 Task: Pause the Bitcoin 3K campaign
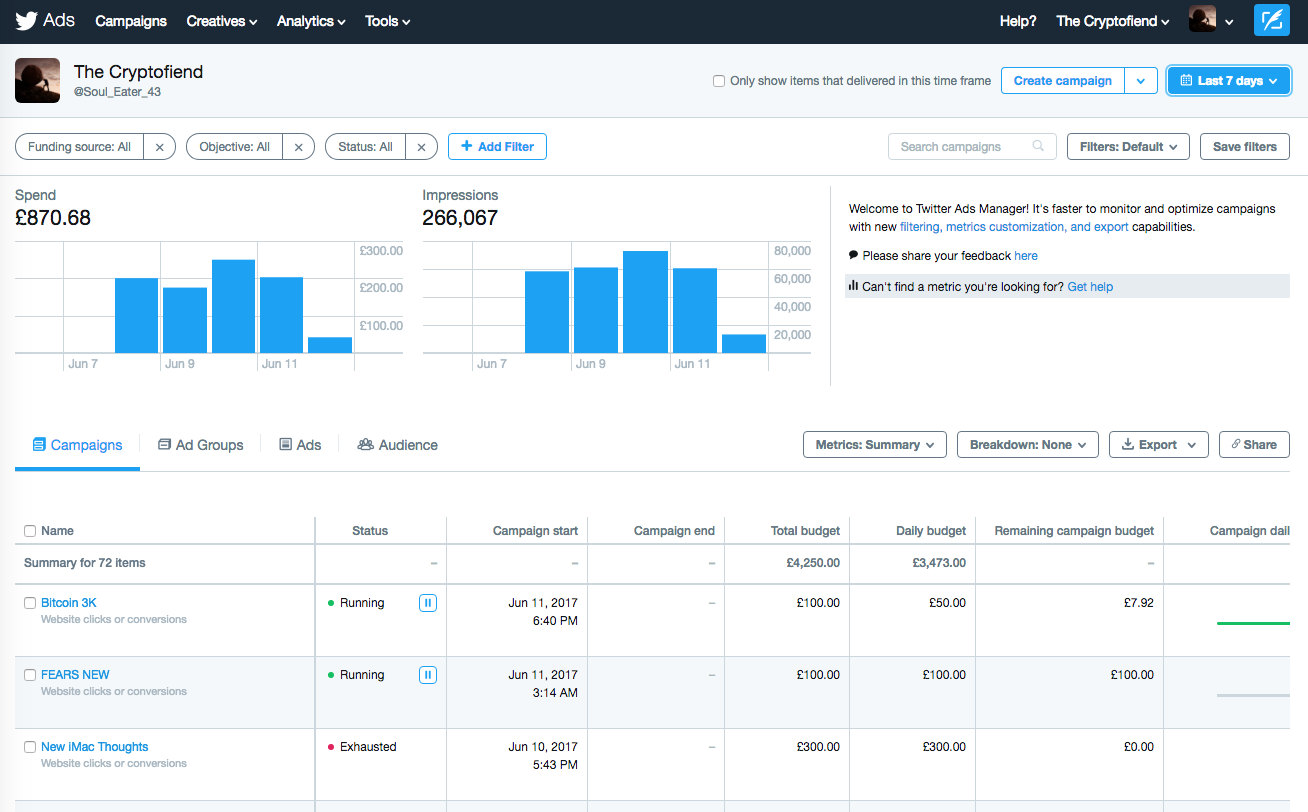pyautogui.click(x=428, y=603)
